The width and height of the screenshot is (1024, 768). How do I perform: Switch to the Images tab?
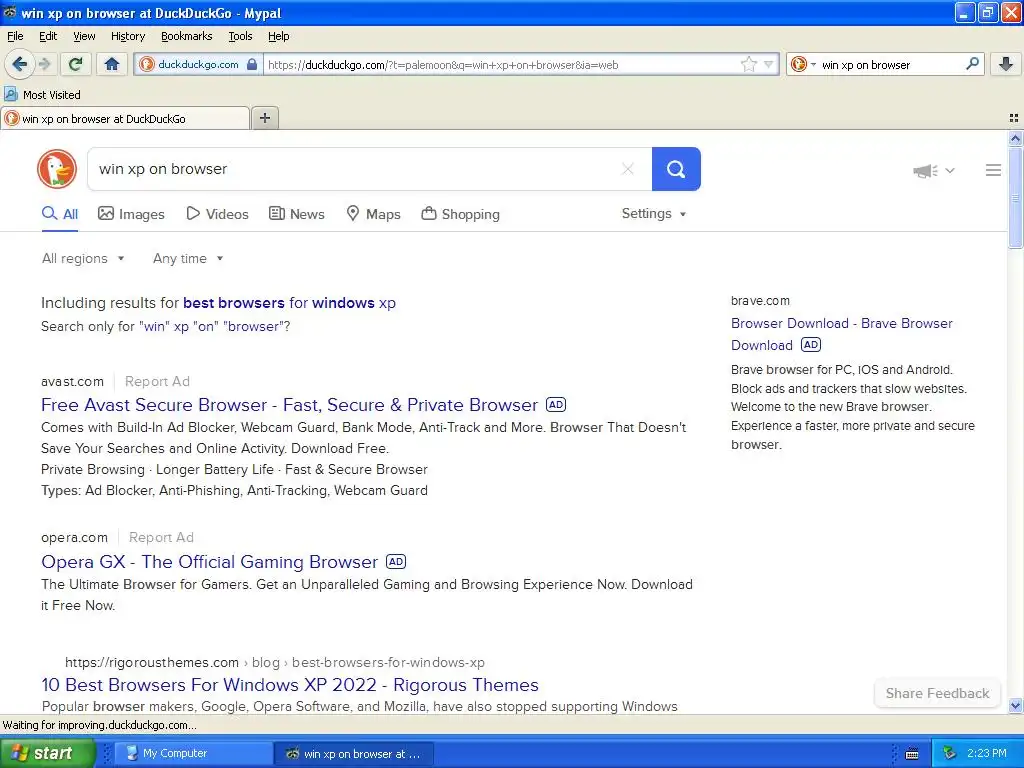pos(131,214)
